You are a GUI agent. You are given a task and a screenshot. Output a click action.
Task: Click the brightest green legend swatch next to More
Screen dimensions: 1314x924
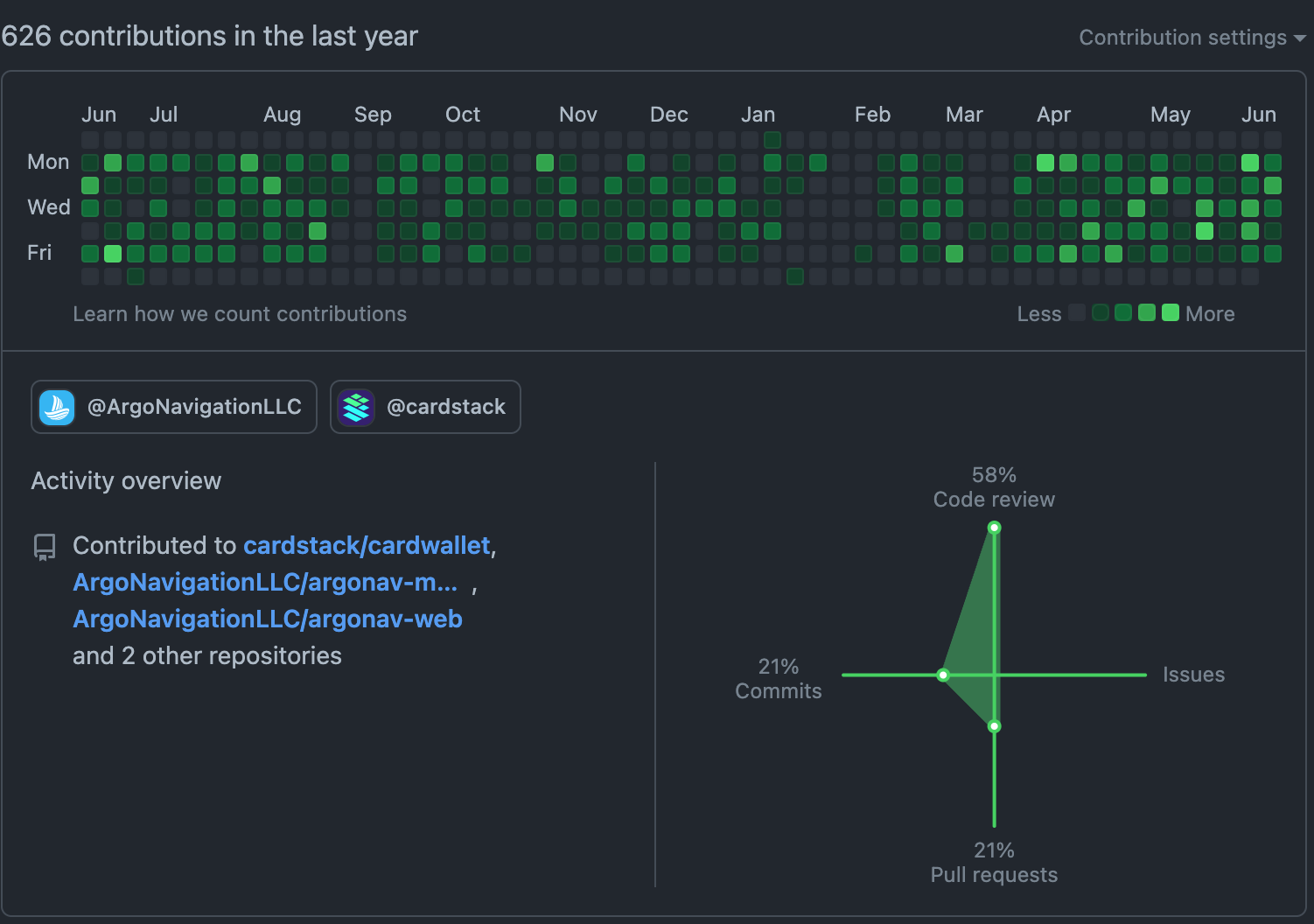click(x=1171, y=312)
